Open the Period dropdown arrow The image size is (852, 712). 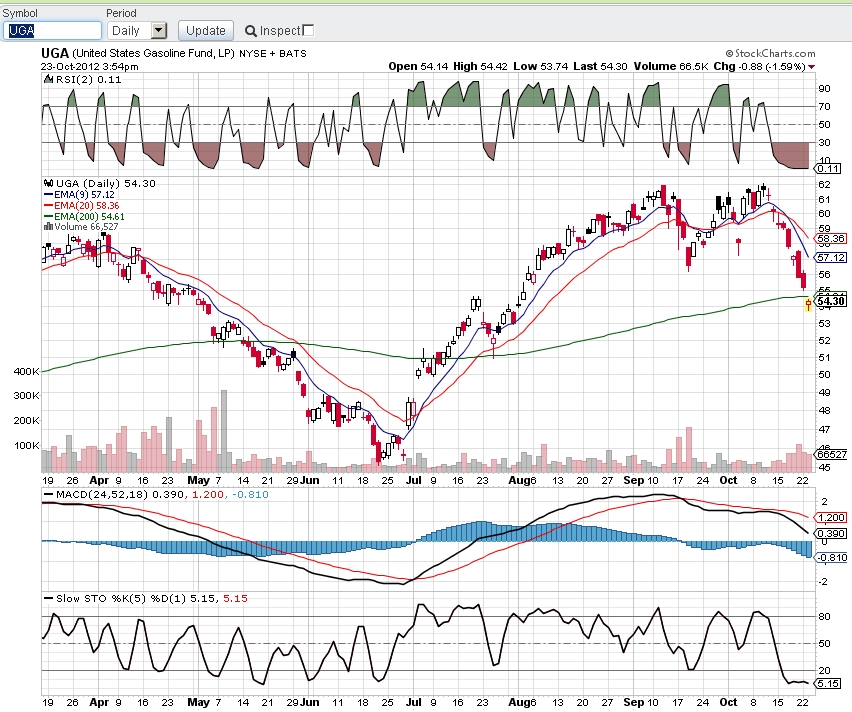pos(158,30)
